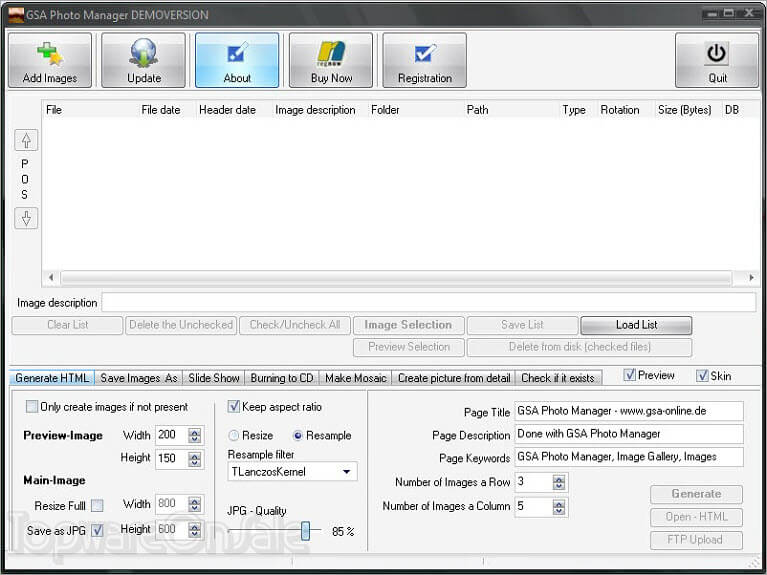Click the Open - HTML button
Viewport: 767px width, 575px height.
pyautogui.click(x=696, y=517)
